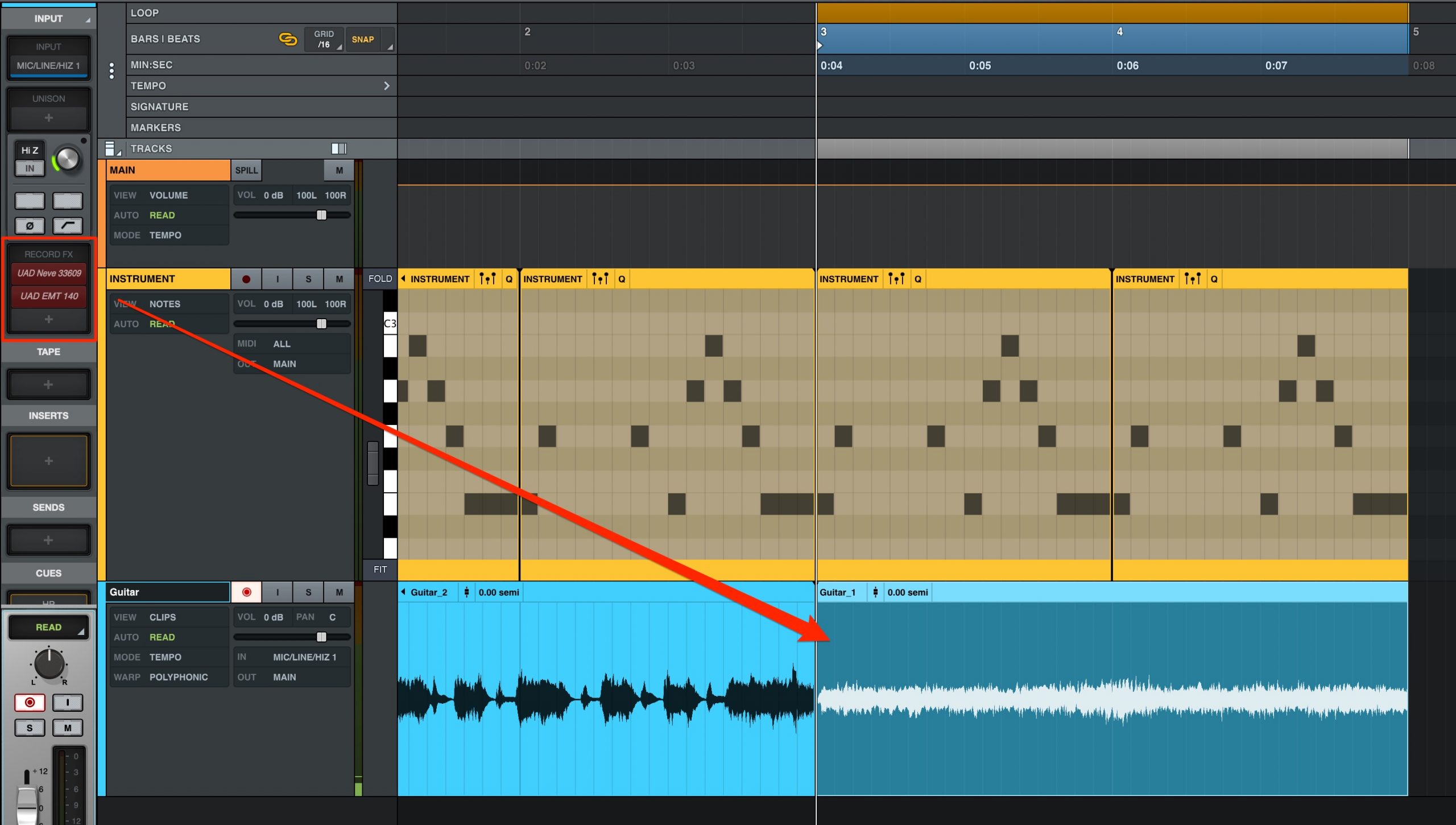Click the track layout icon next to TRACKS
This screenshot has width=1456, height=825.
coord(111,149)
